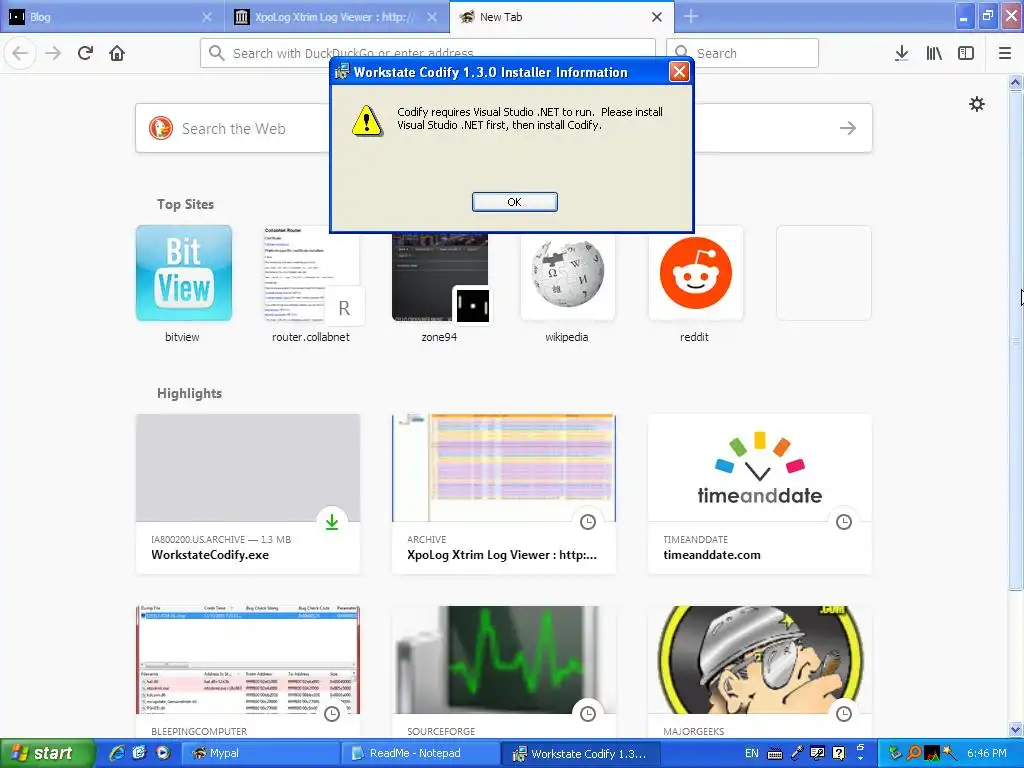Open the BLEEPINGCOMPUTER highlight card
Screen dimensions: 1024x768
tap(248, 672)
